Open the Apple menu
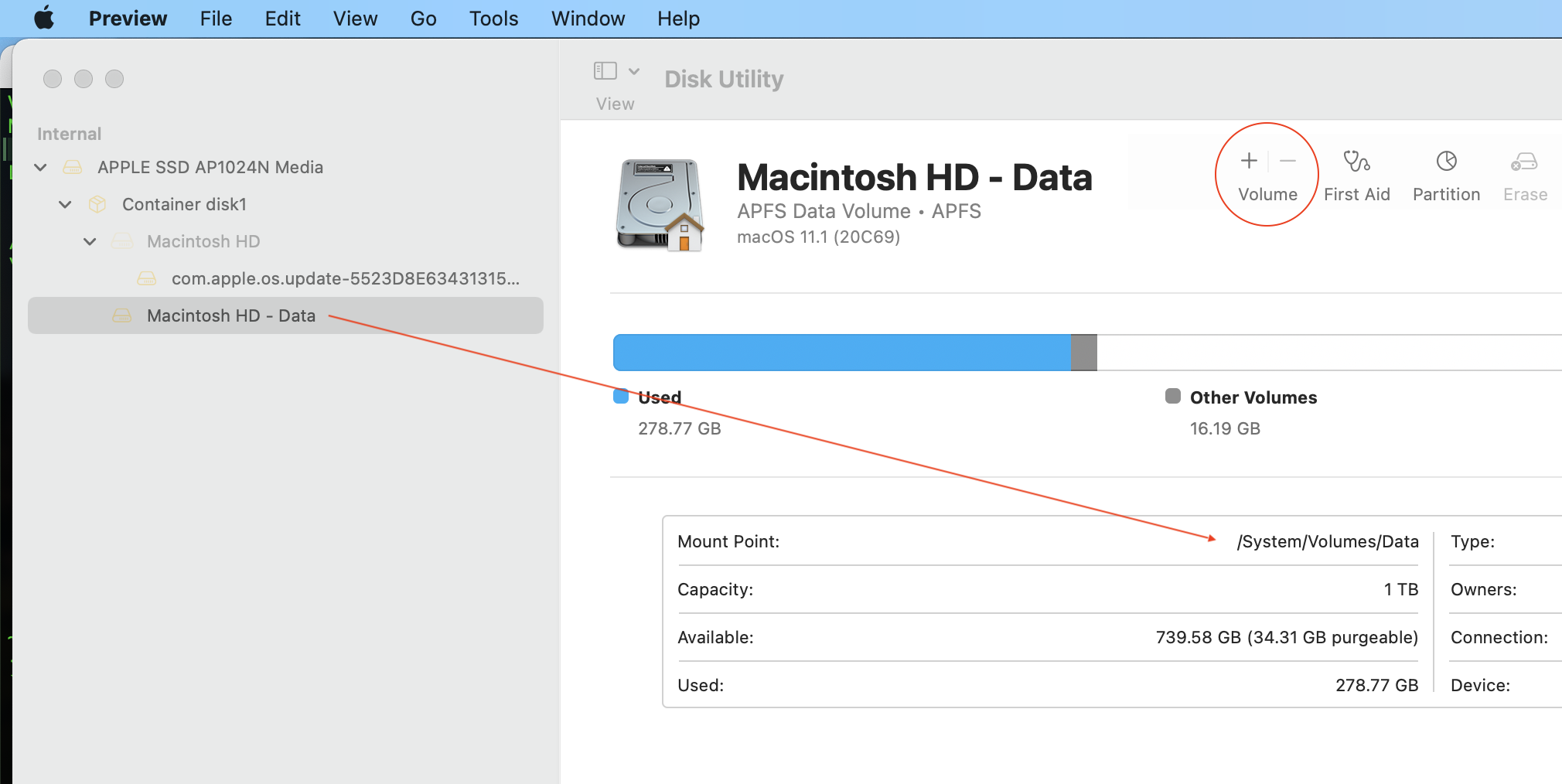 click(45, 18)
